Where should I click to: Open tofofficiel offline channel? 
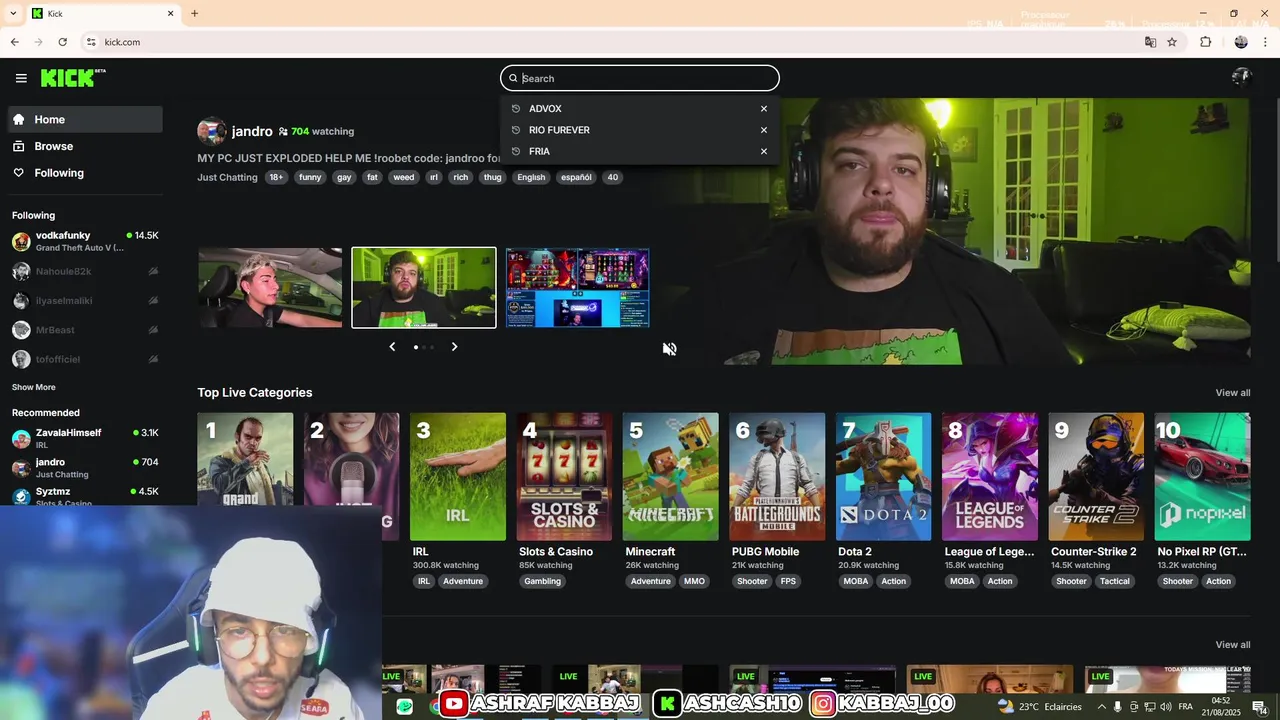pyautogui.click(x=85, y=359)
